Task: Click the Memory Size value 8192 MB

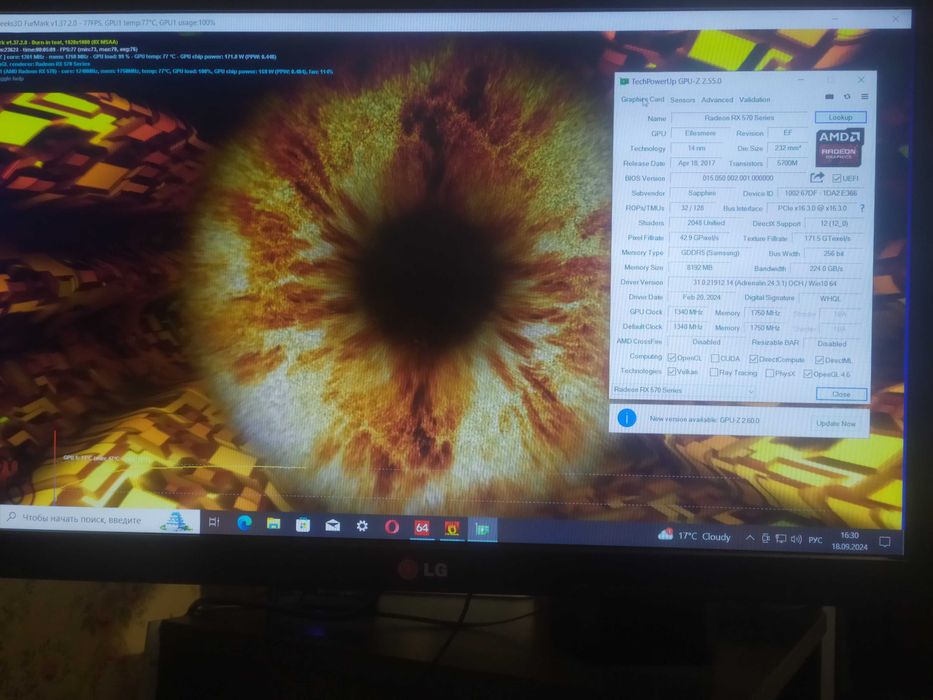Action: [x=699, y=267]
